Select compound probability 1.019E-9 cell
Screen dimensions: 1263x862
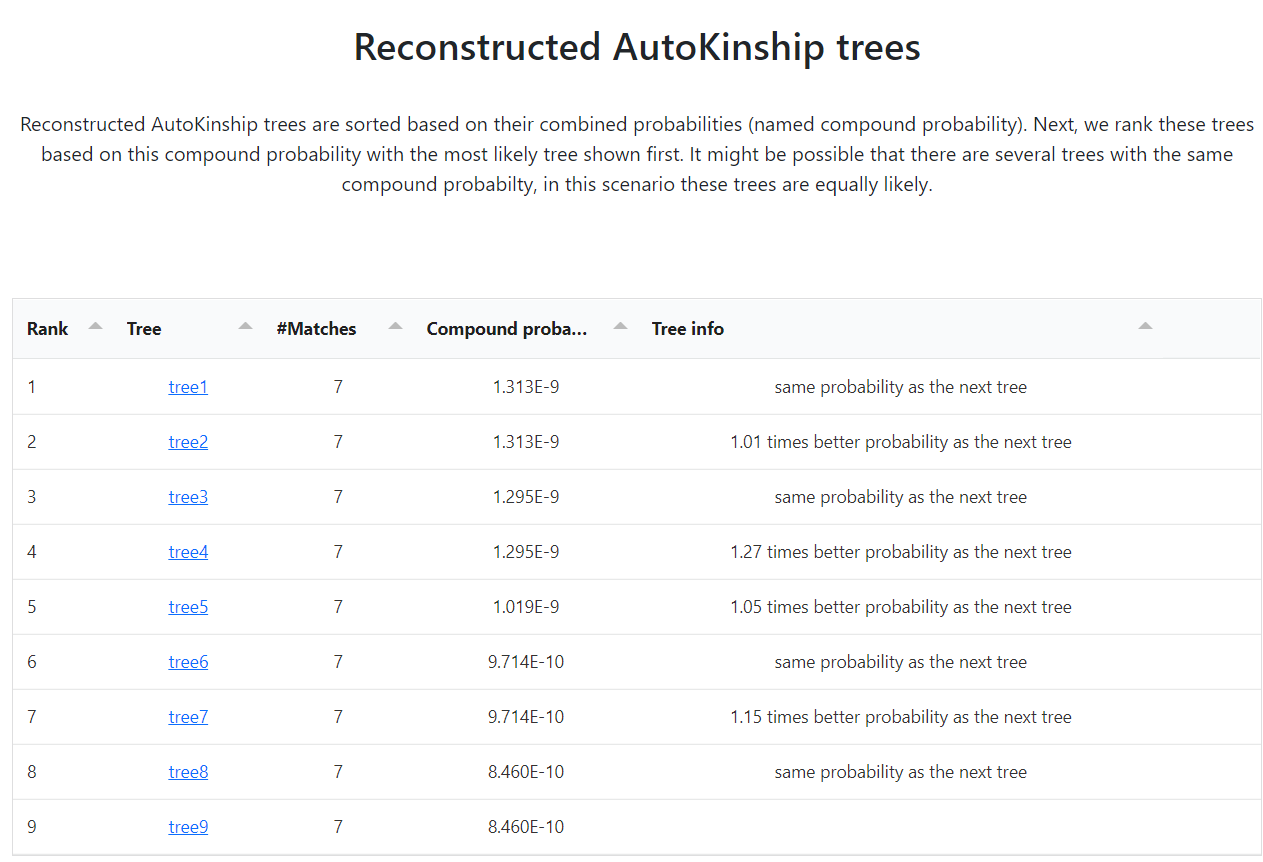tap(526, 607)
